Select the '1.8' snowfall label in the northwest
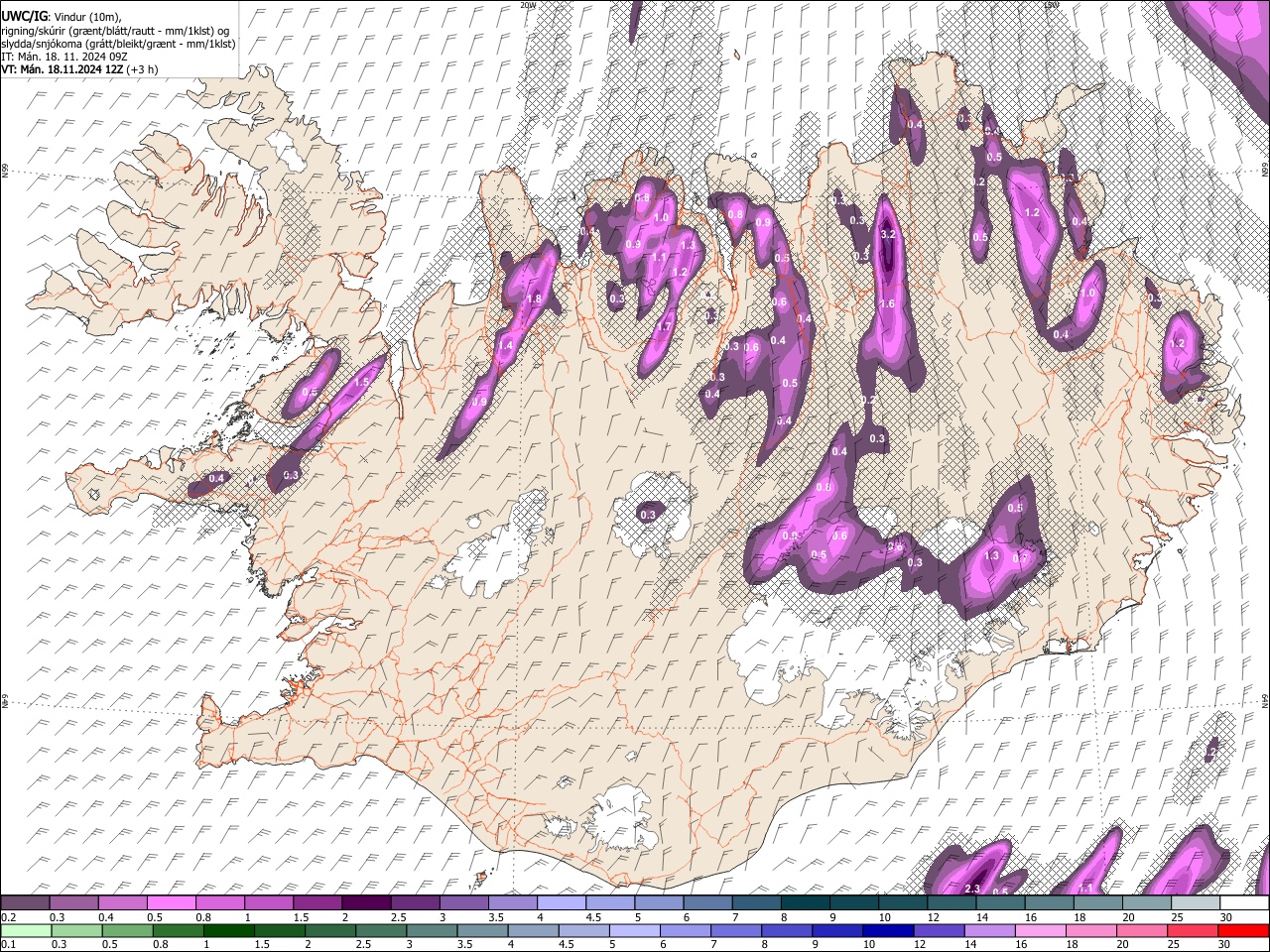The height and width of the screenshot is (952, 1270). [x=533, y=298]
